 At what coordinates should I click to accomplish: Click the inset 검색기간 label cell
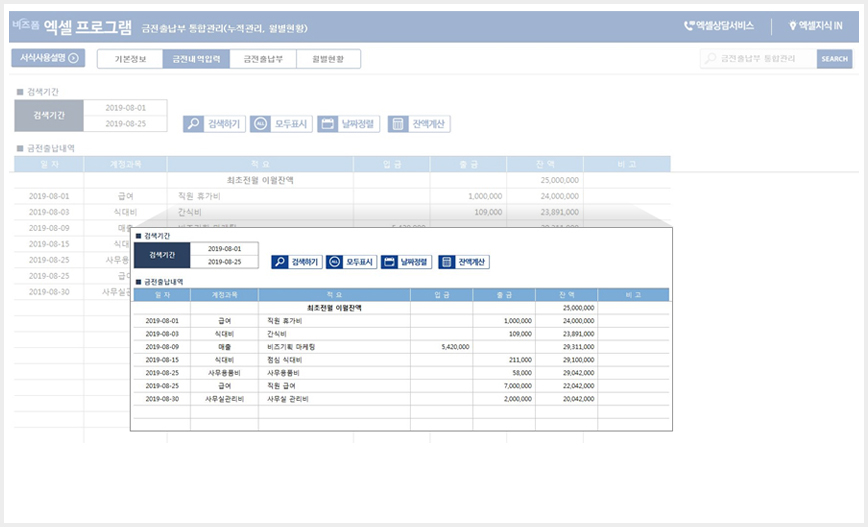pyautogui.click(x=162, y=255)
